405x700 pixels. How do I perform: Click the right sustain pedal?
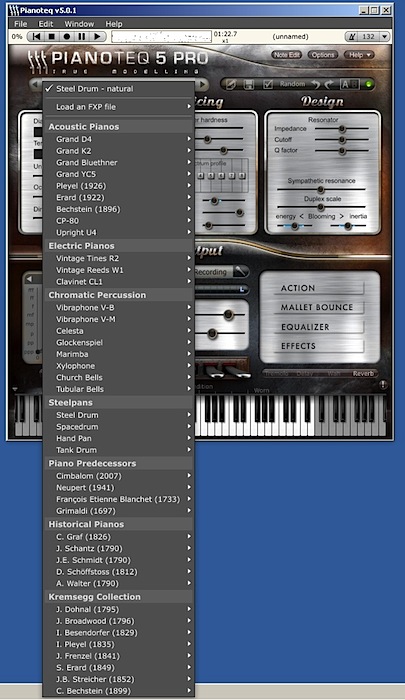click(237, 371)
